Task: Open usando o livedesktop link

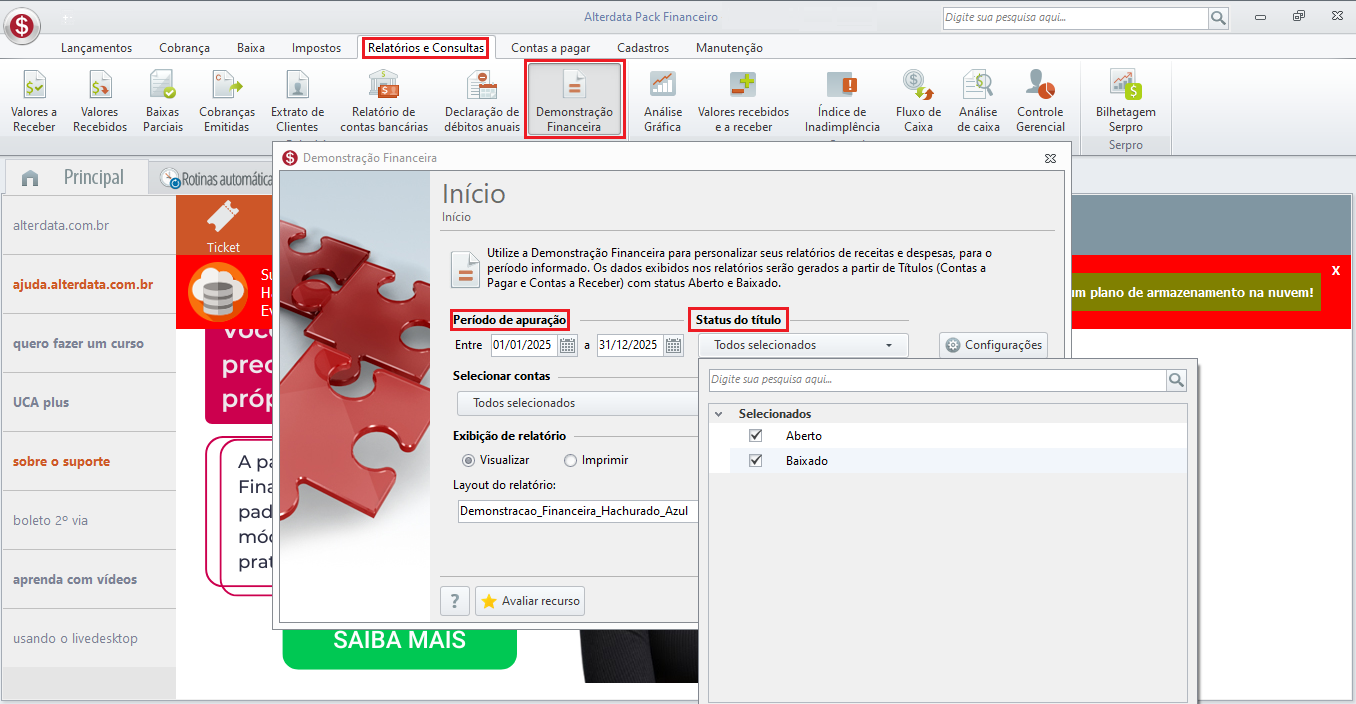Action: point(88,638)
